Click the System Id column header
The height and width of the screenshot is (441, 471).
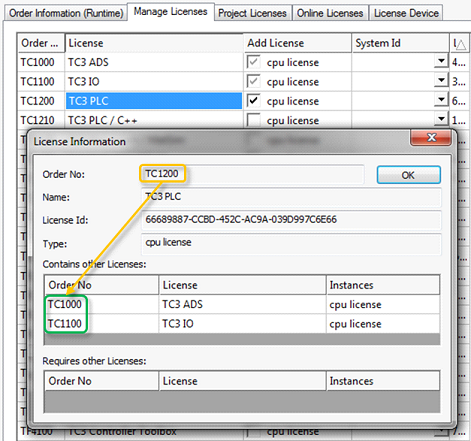pos(400,43)
